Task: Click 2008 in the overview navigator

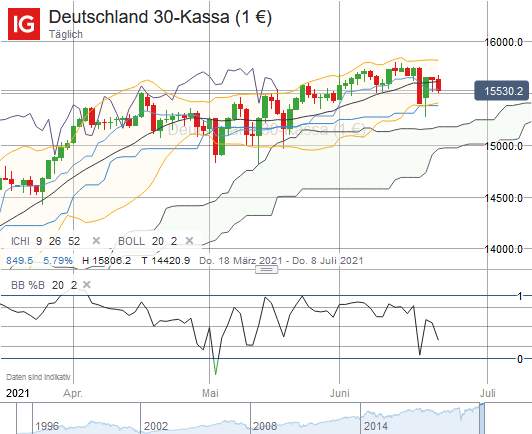Action: [x=265, y=426]
